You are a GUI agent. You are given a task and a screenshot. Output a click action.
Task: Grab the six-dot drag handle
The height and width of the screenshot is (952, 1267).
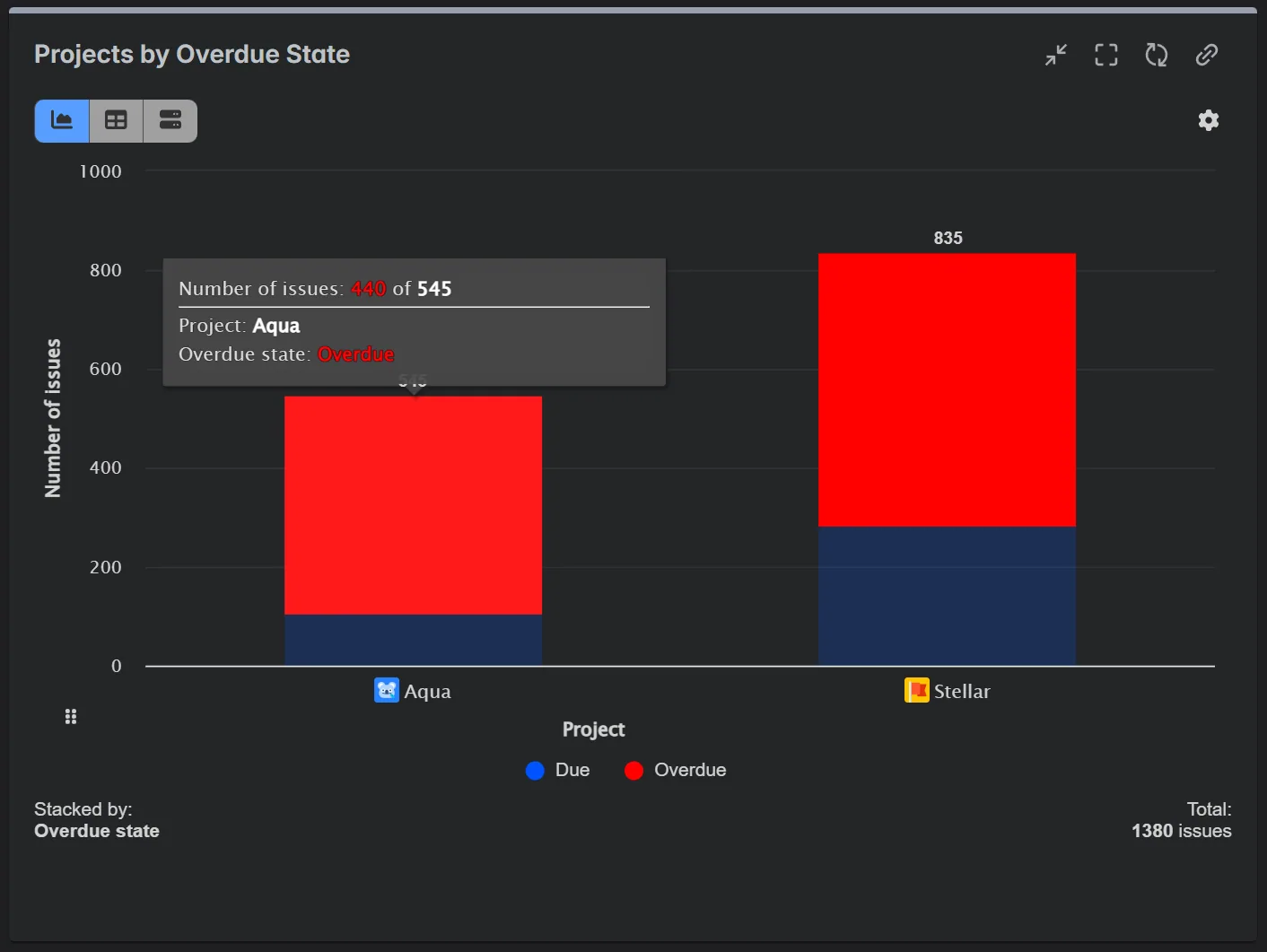[71, 716]
